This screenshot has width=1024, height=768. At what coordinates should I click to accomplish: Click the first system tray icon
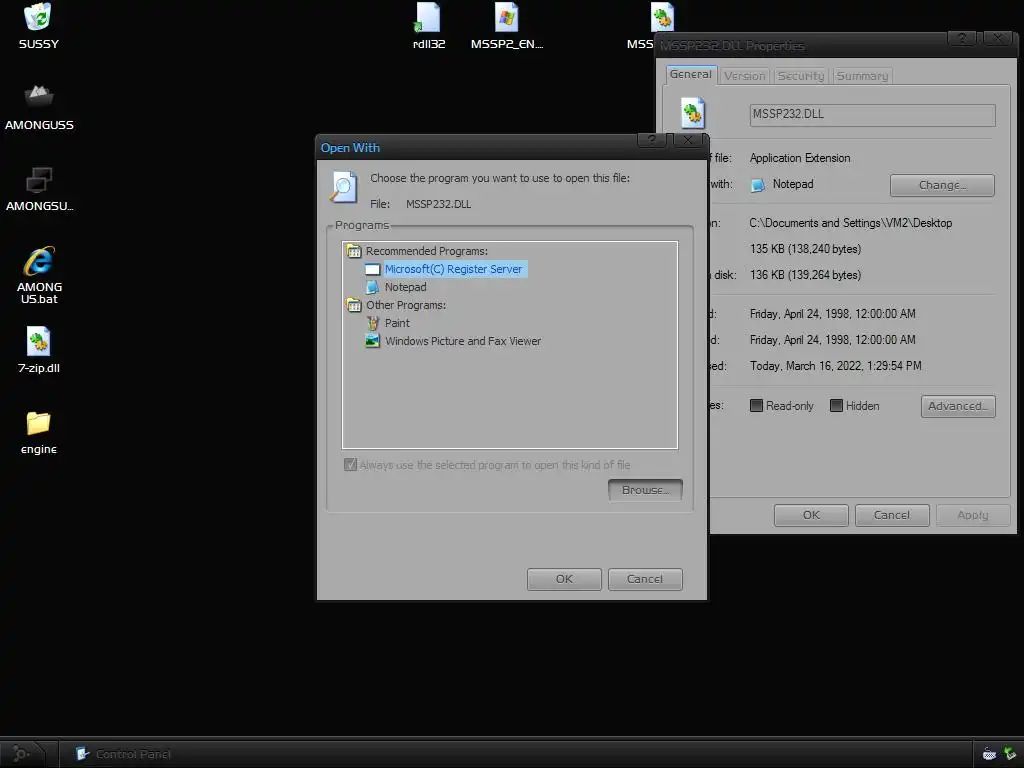tap(989, 754)
